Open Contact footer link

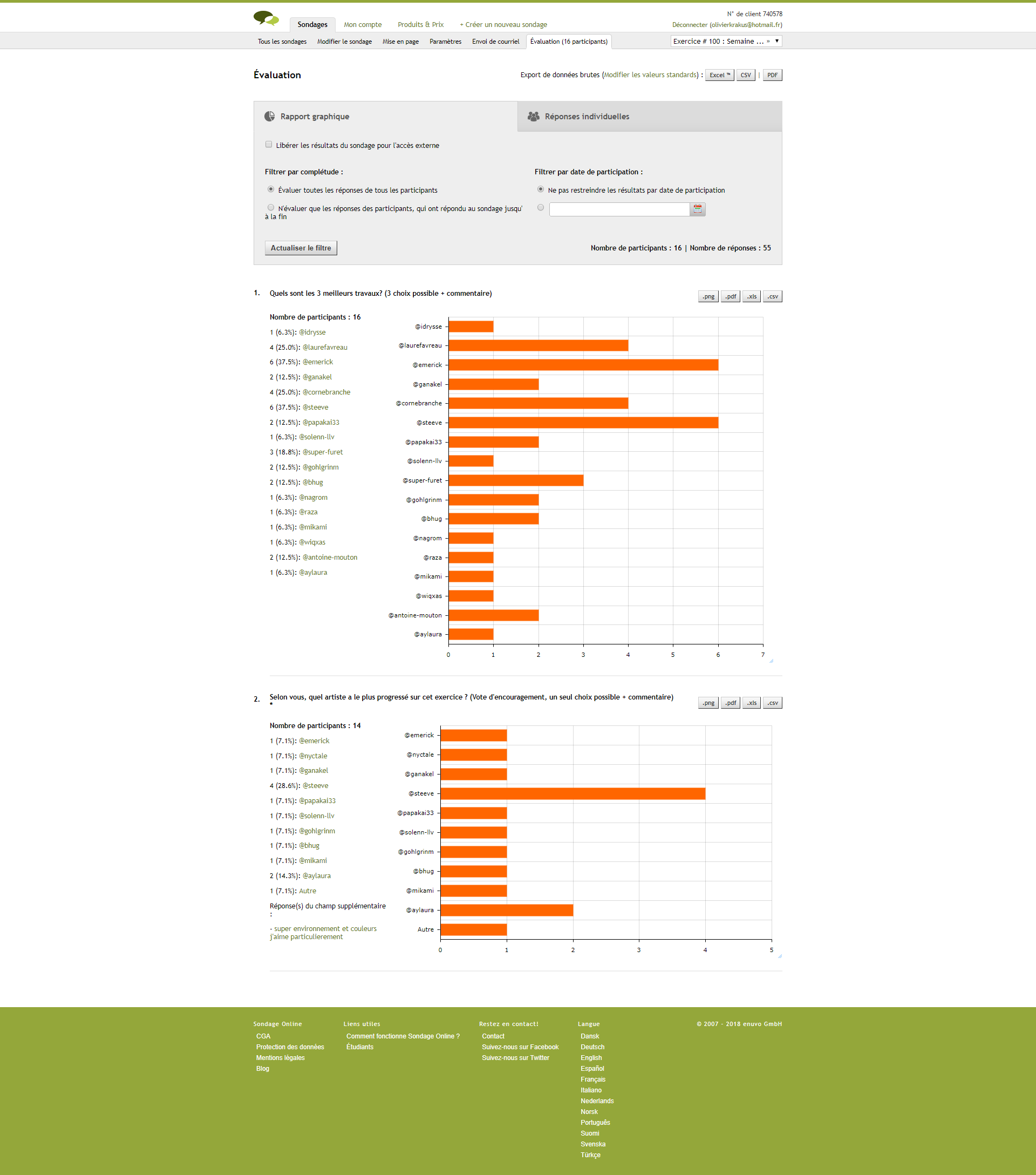(493, 1036)
